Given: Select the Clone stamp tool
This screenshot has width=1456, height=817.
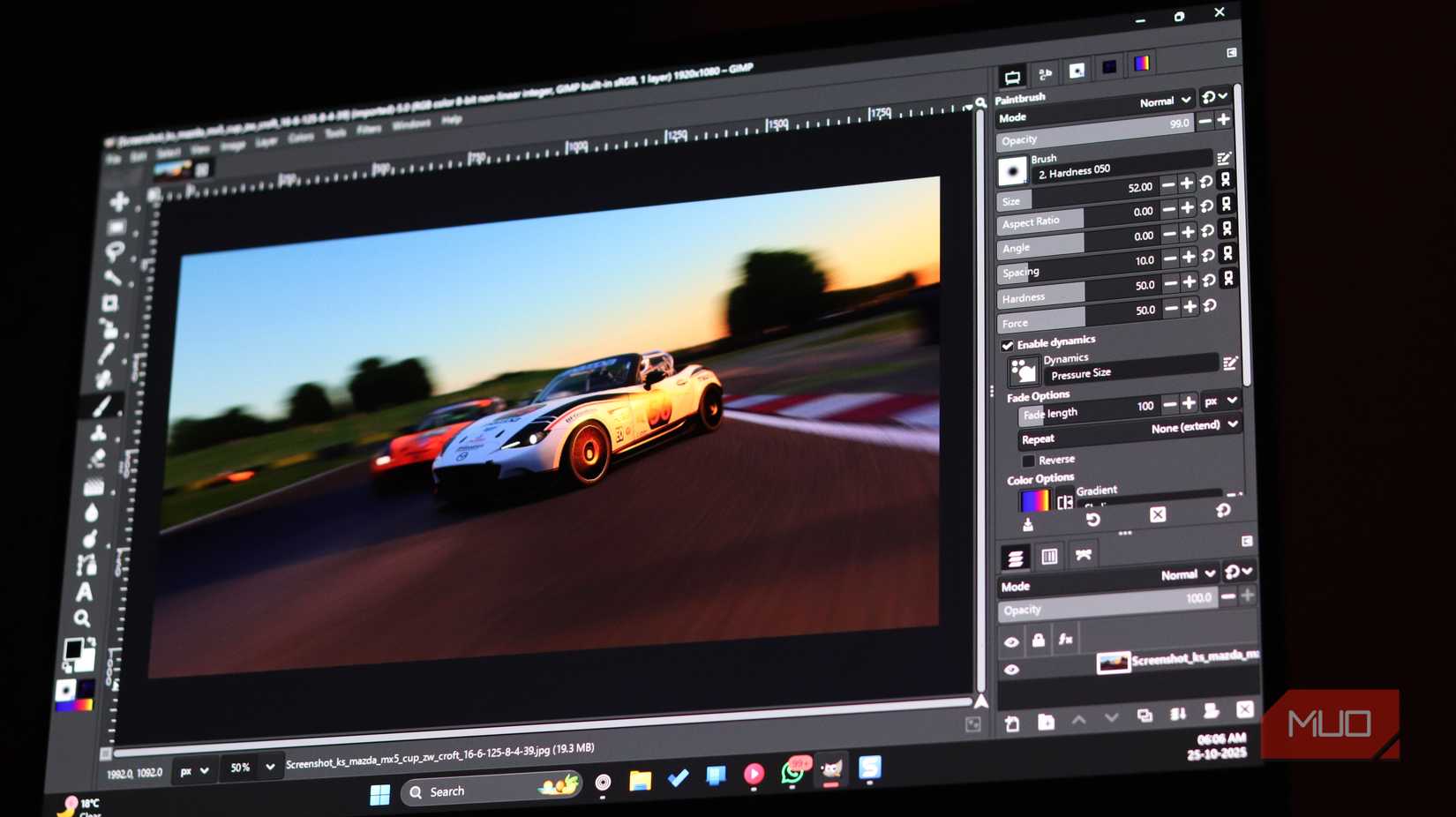Looking at the screenshot, I should click(98, 432).
